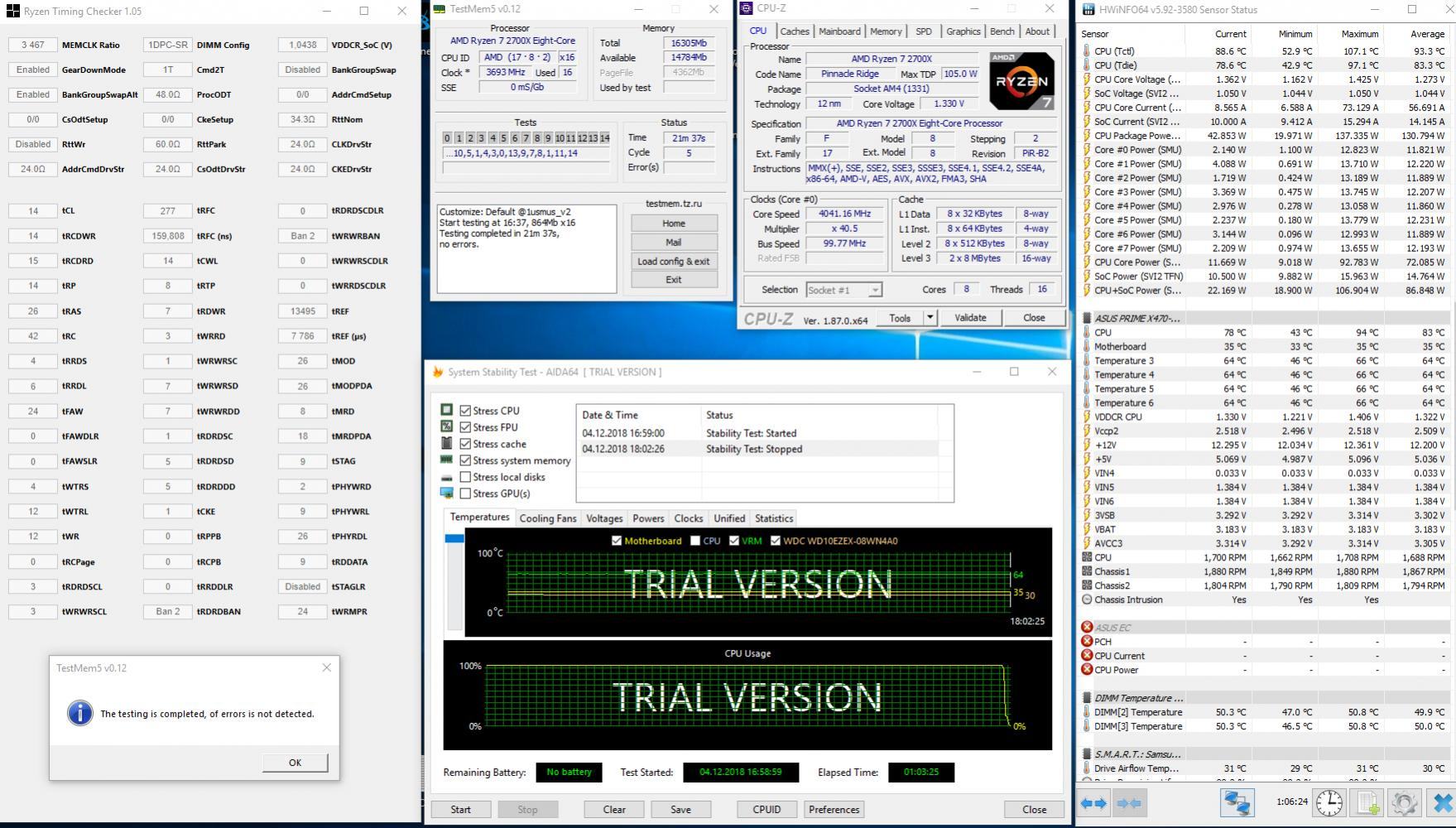The width and height of the screenshot is (1456, 828).
Task: Click the AMD Ryzen 7 logo in CPU-Z
Action: 1021,81
